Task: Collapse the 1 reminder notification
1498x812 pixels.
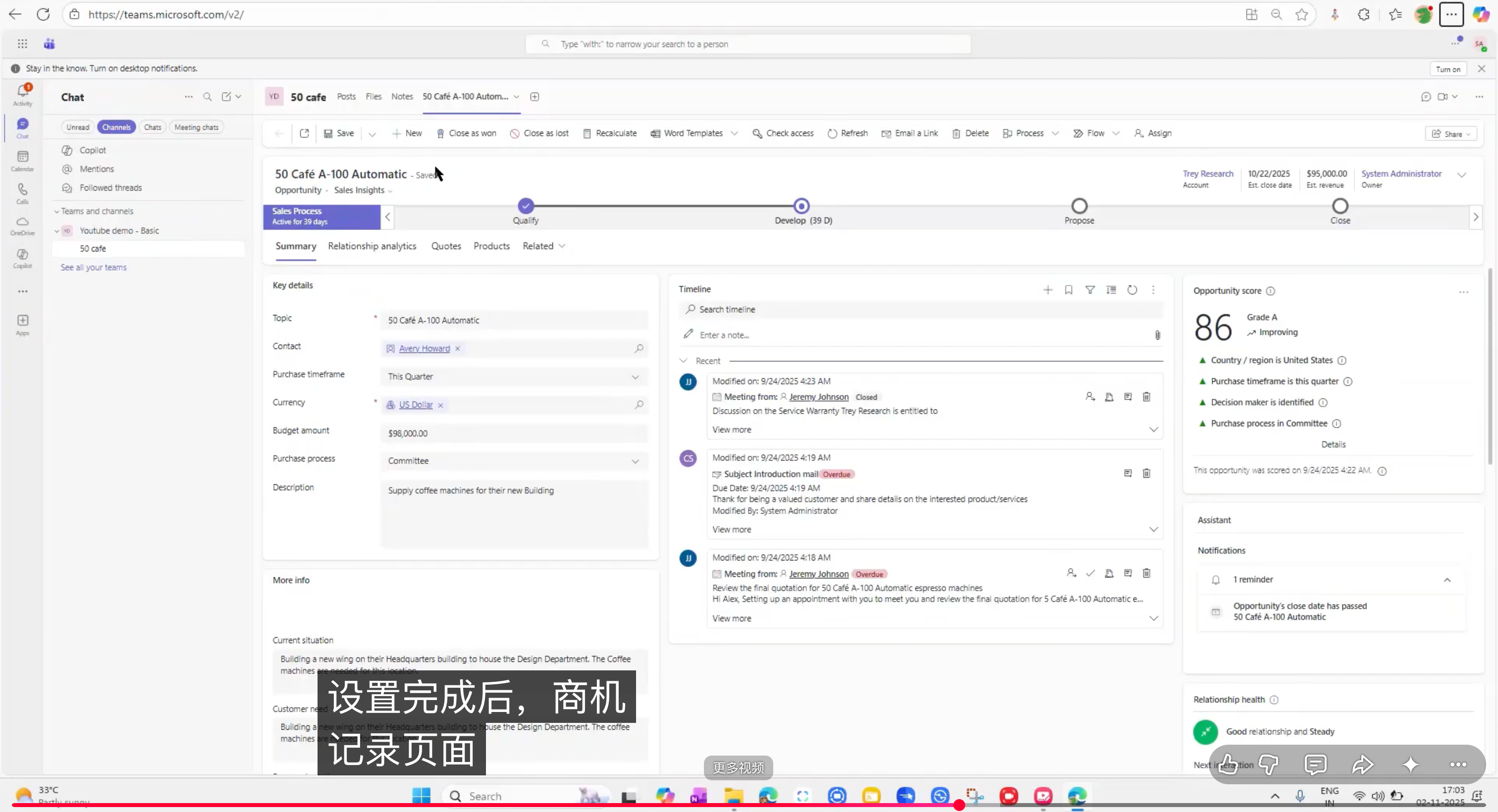Action: coord(1447,579)
